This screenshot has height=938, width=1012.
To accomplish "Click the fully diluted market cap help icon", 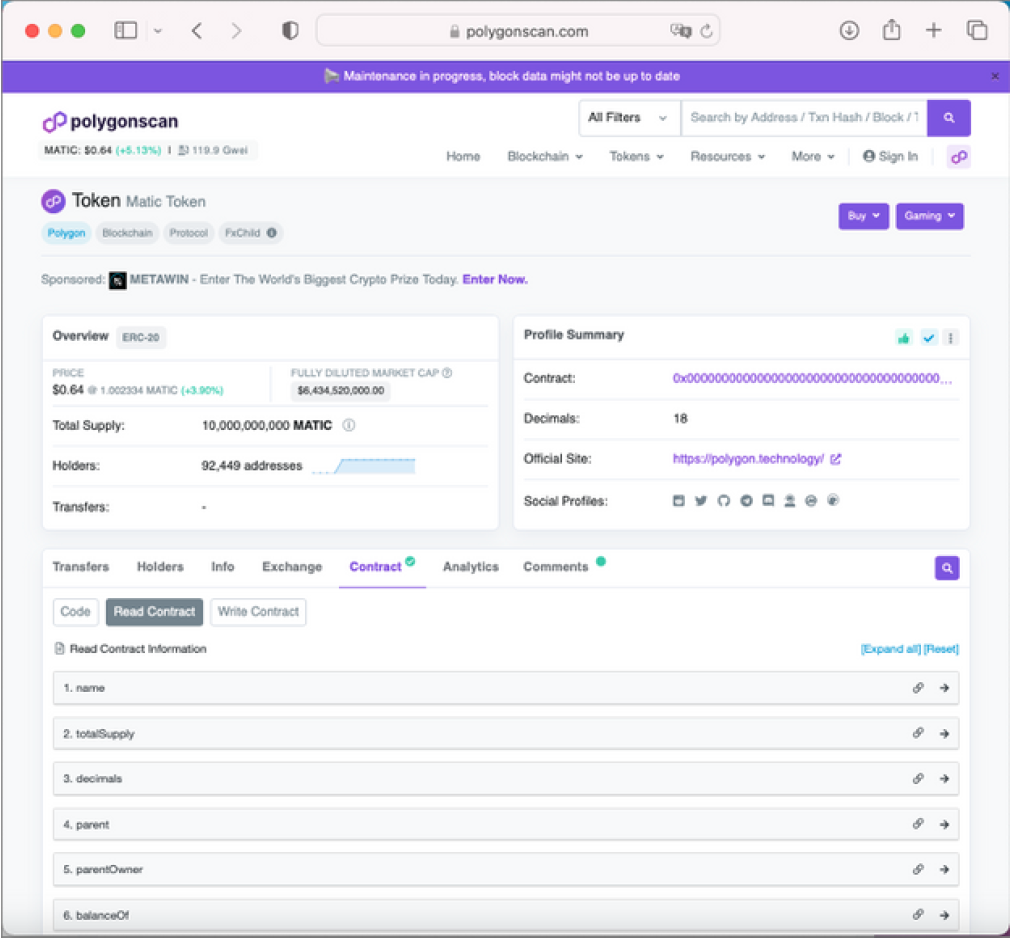I will tap(447, 373).
